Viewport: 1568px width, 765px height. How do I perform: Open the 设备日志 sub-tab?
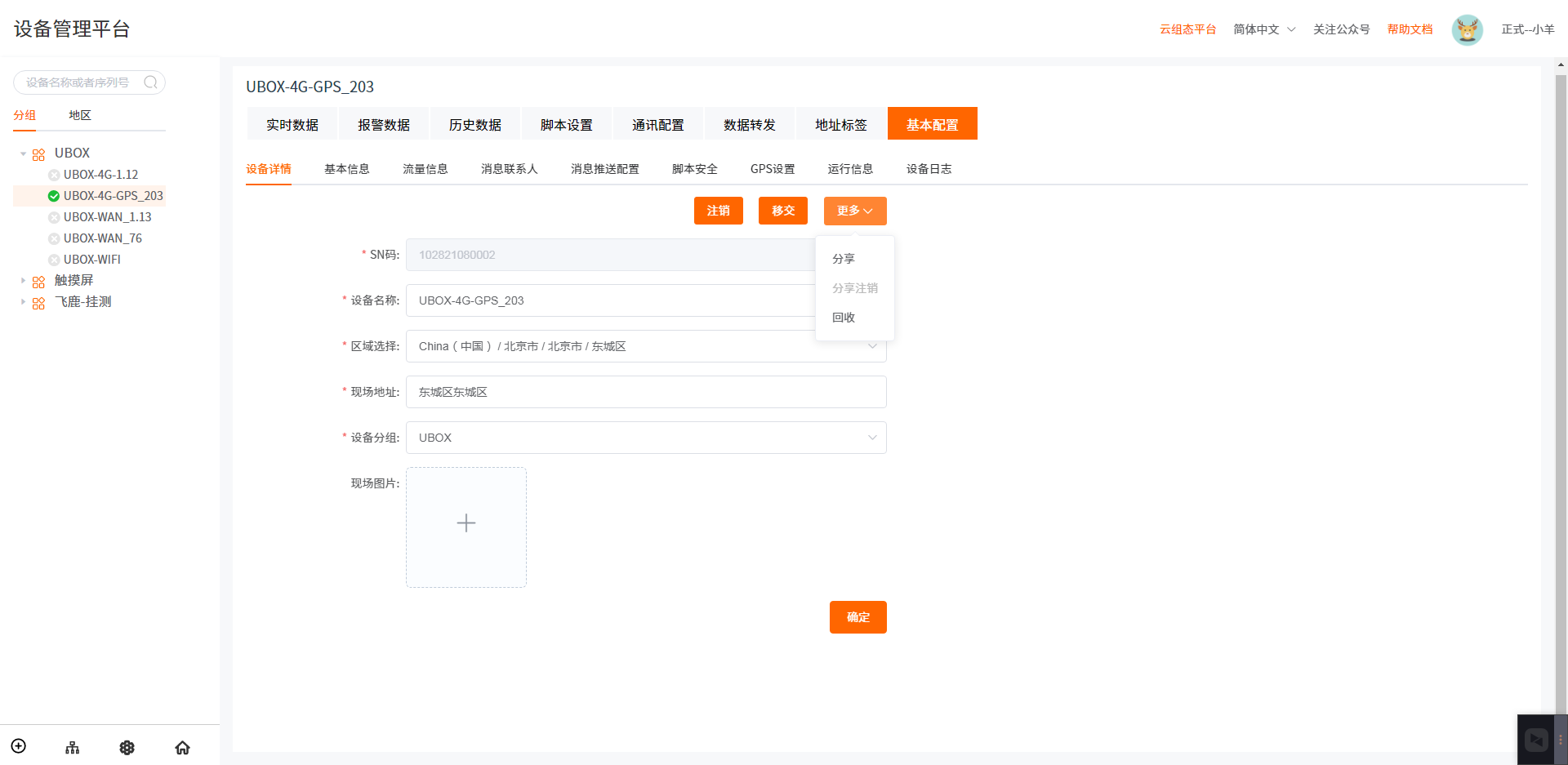[x=929, y=169]
